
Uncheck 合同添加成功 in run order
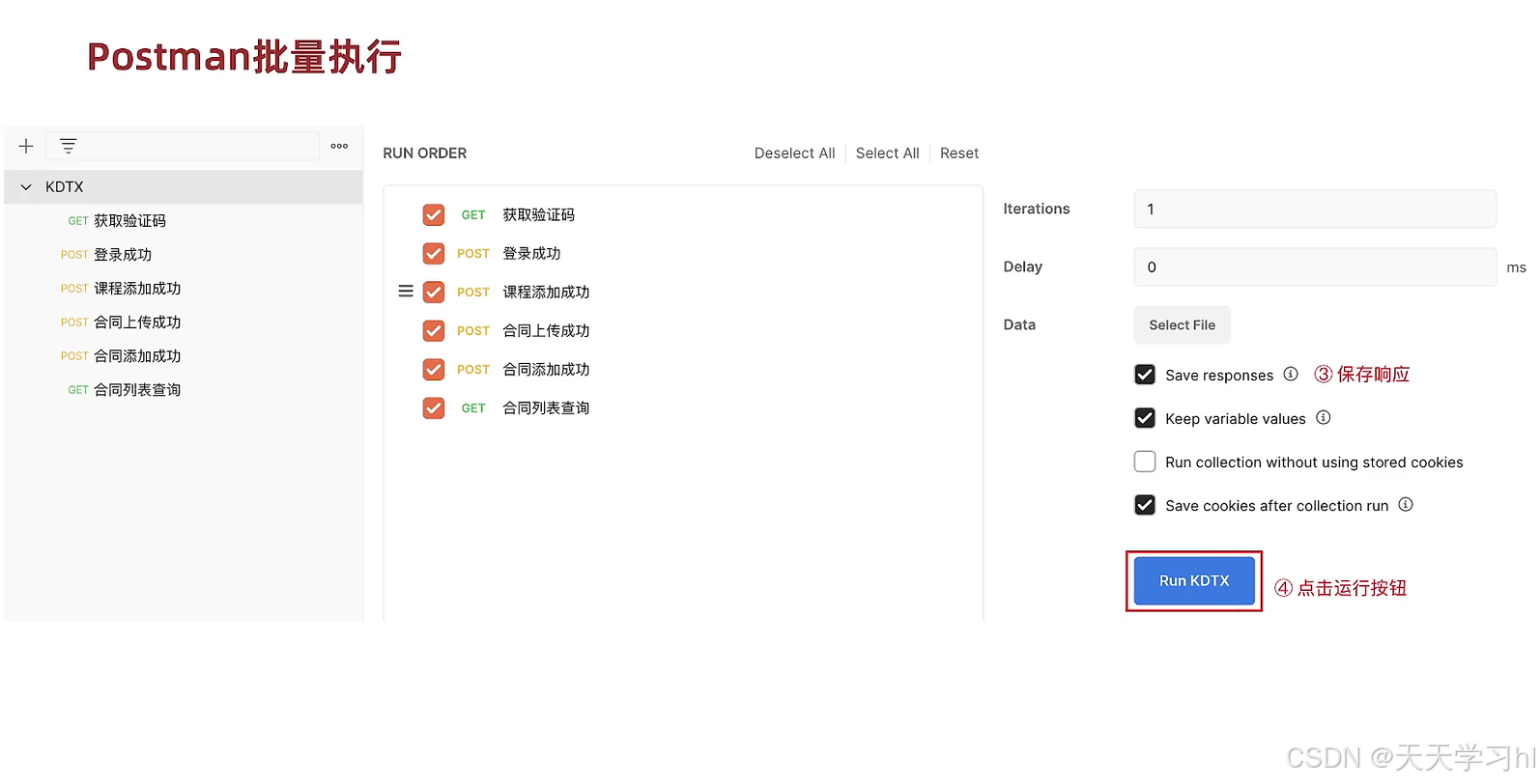434,369
